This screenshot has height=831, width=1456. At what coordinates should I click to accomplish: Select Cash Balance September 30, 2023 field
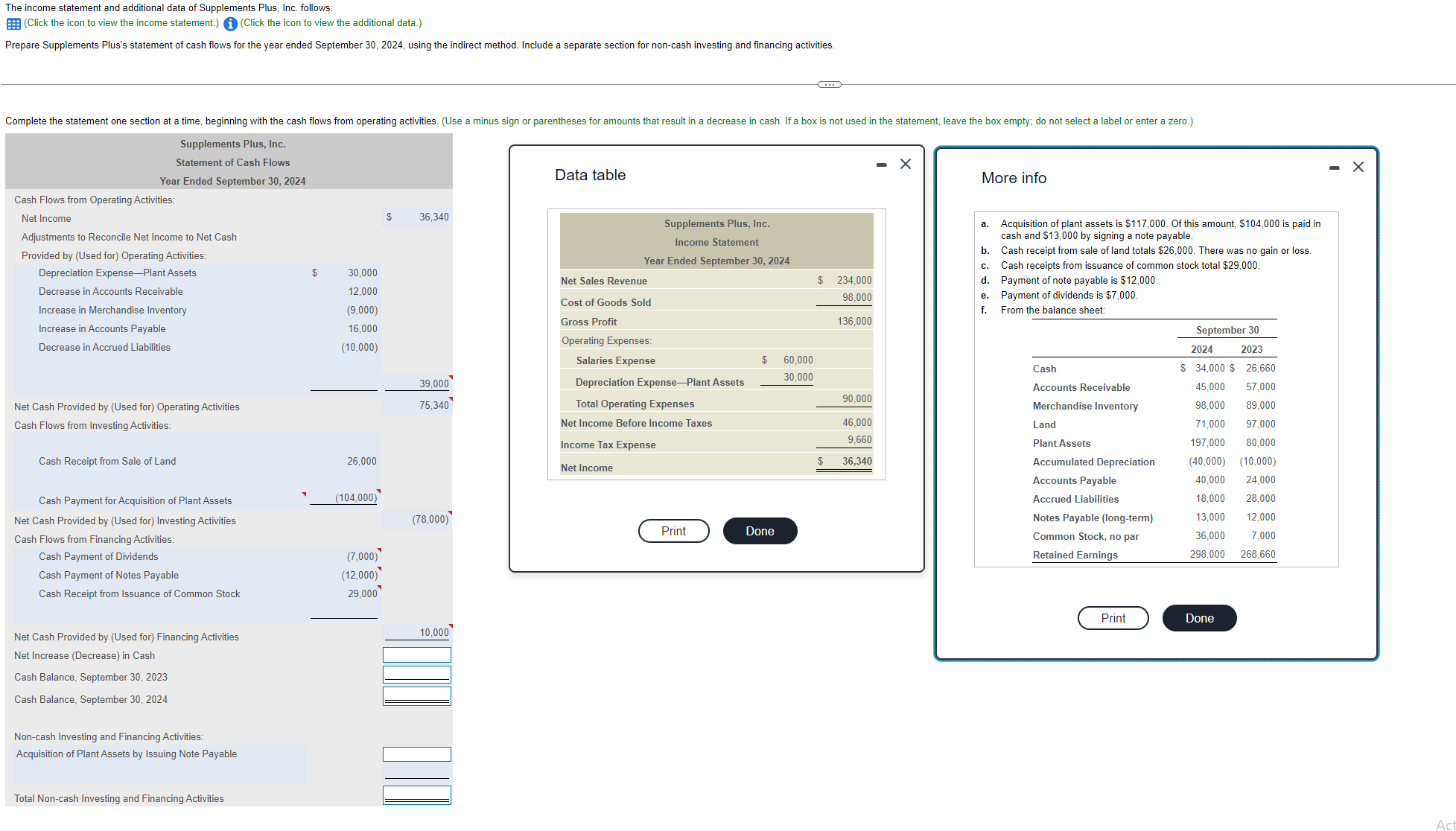(x=417, y=675)
